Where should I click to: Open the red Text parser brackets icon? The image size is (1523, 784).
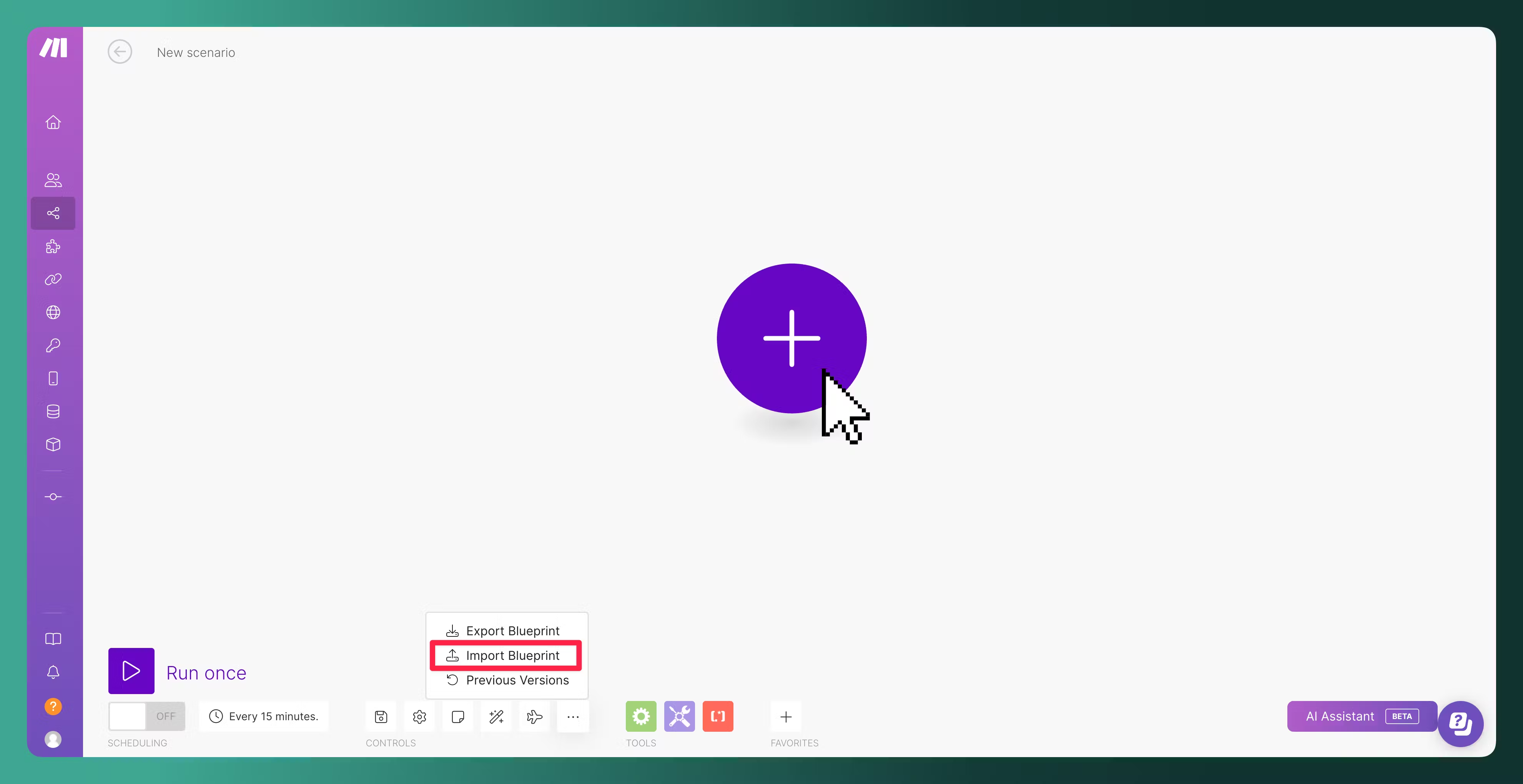[x=718, y=716]
